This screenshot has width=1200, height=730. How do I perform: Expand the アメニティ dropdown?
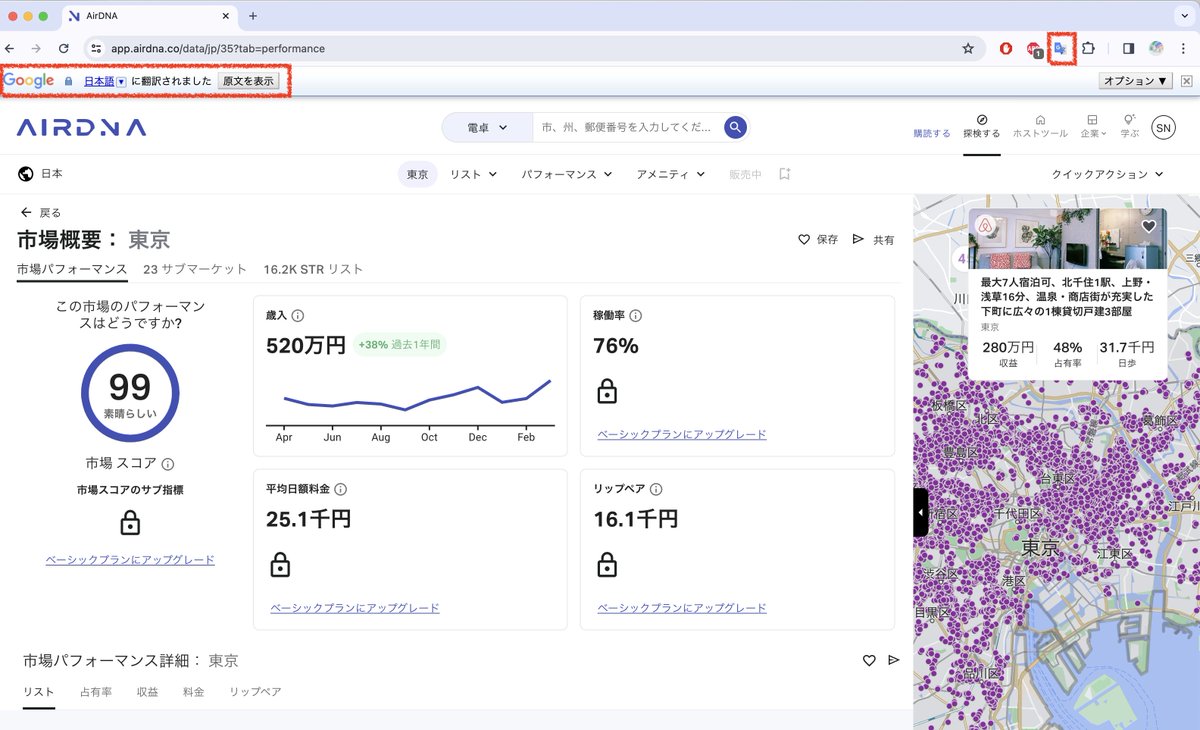tap(670, 174)
